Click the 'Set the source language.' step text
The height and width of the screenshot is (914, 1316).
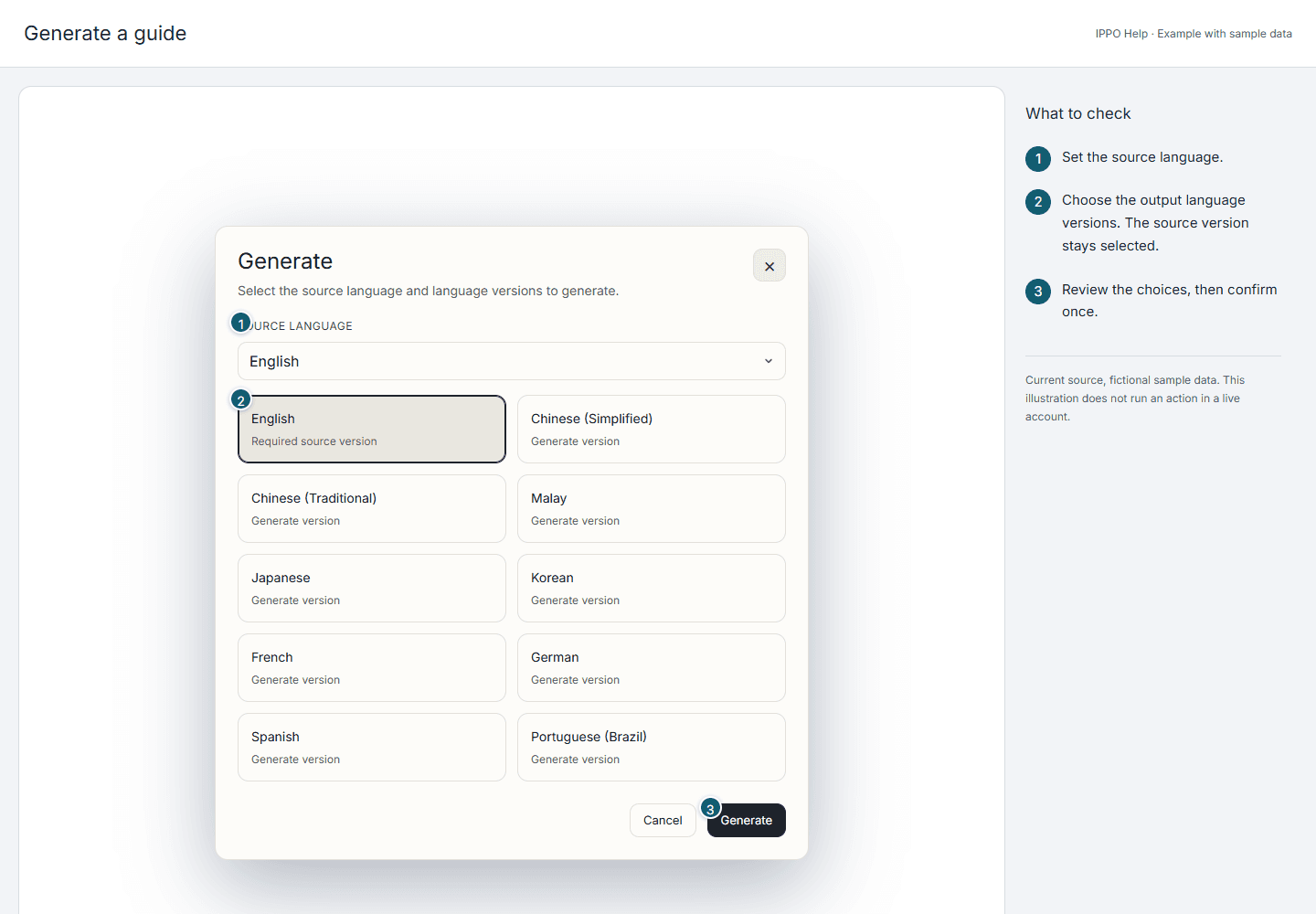click(1142, 157)
